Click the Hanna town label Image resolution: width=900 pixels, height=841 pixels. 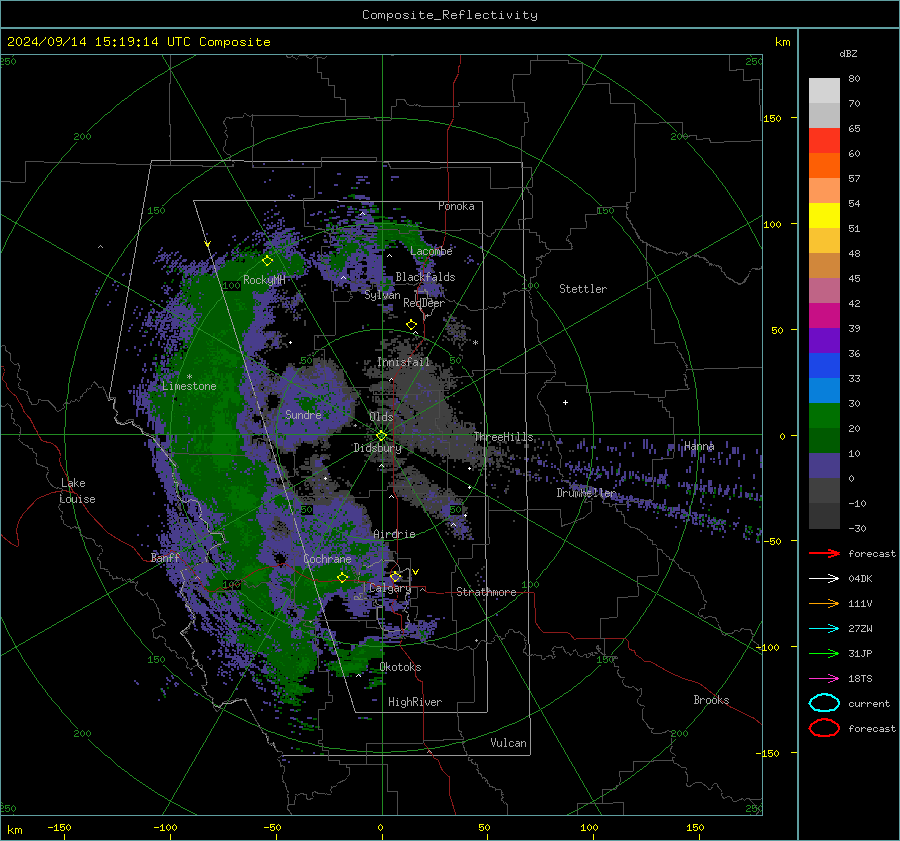699,446
